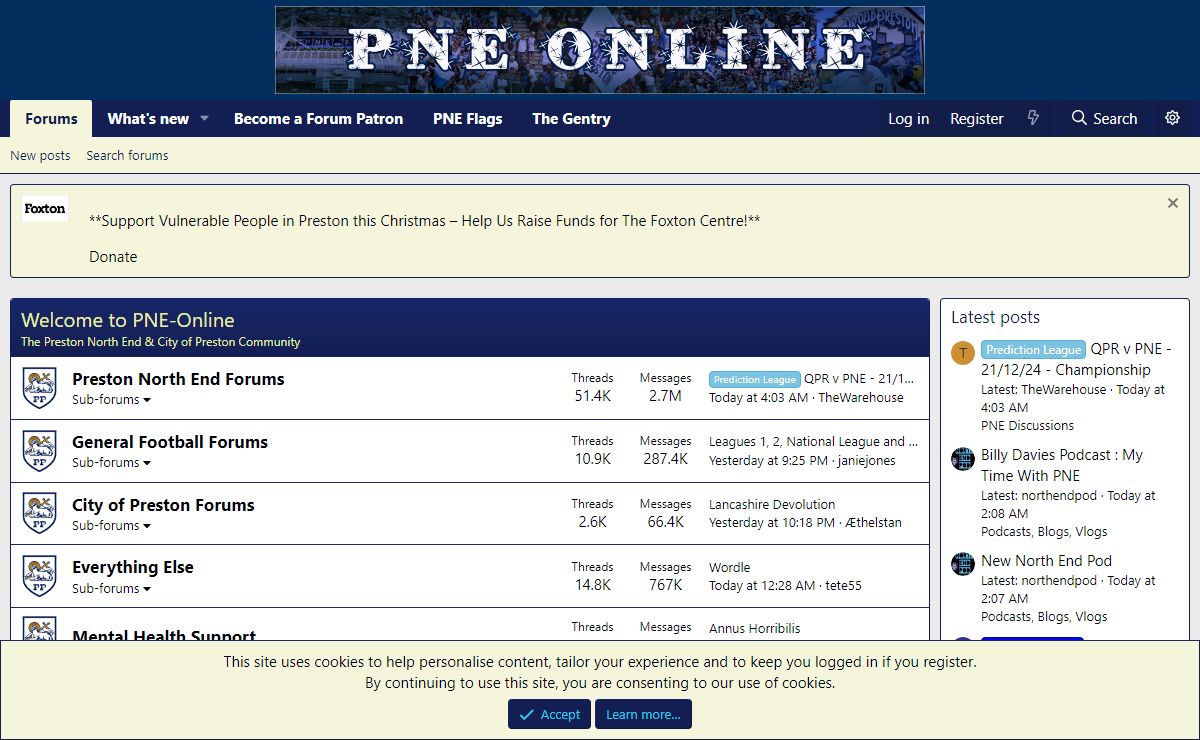
Task: Open Latest posts sidebar heading
Action: 995,317
